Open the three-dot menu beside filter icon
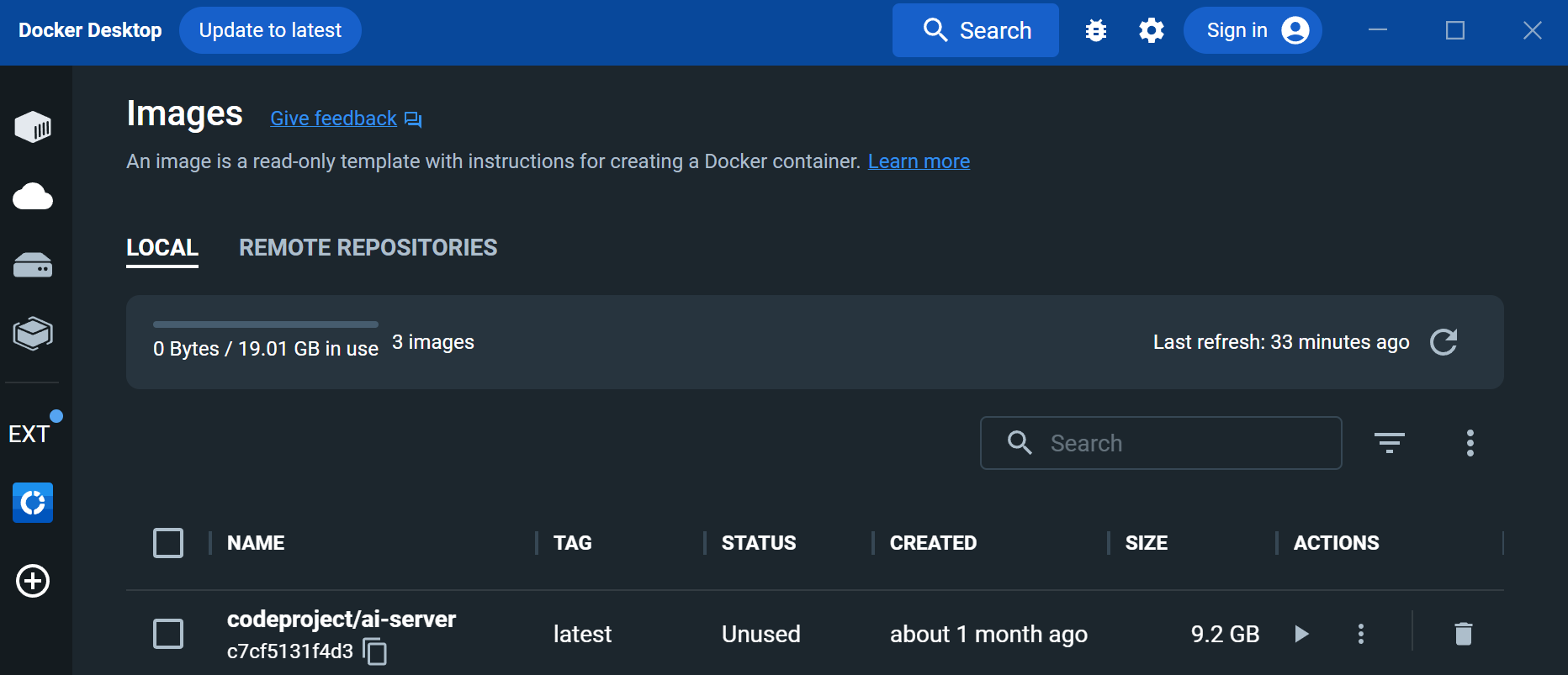The width and height of the screenshot is (1568, 675). point(1470,443)
